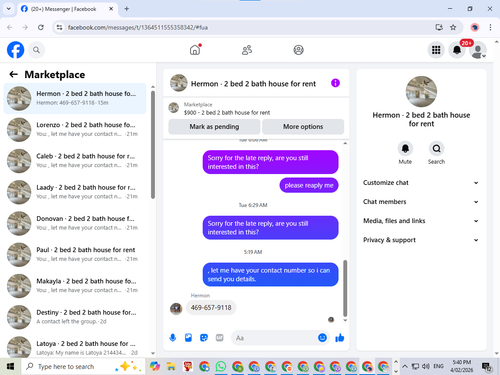Image resolution: width=500 pixels, height=375 pixels.
Task: Click the message input field Aa
Action: (x=274, y=338)
